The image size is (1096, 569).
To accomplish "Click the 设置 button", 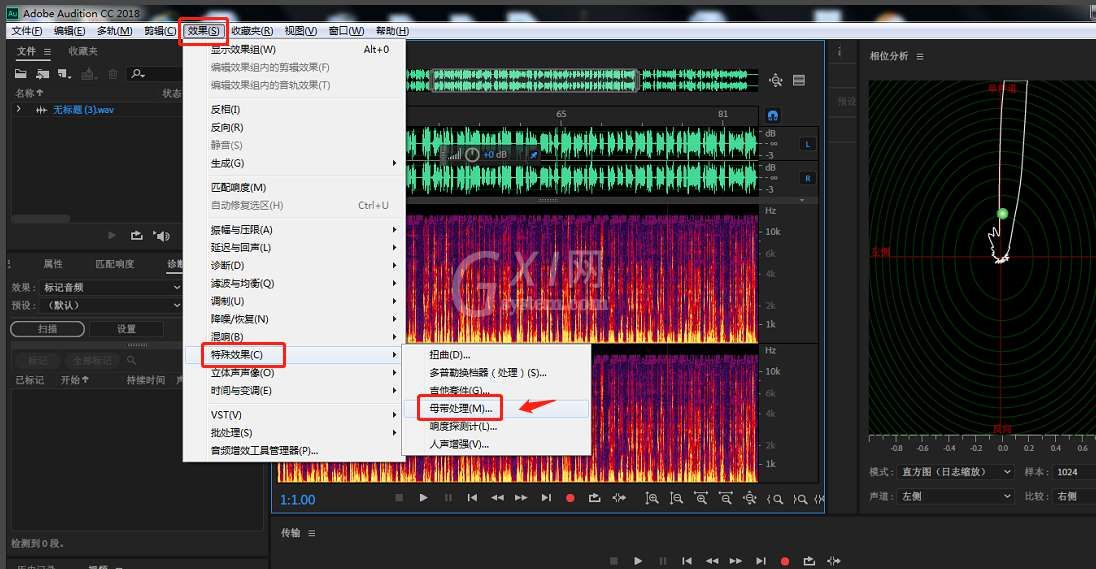I will (x=127, y=329).
